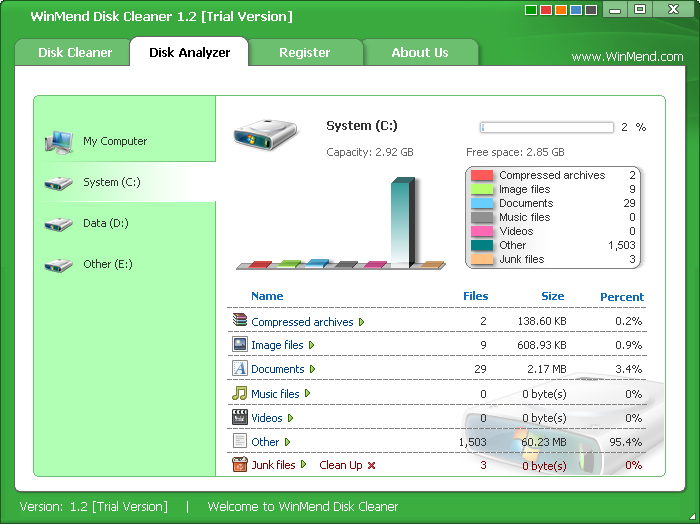Click the Name column header

tap(267, 296)
